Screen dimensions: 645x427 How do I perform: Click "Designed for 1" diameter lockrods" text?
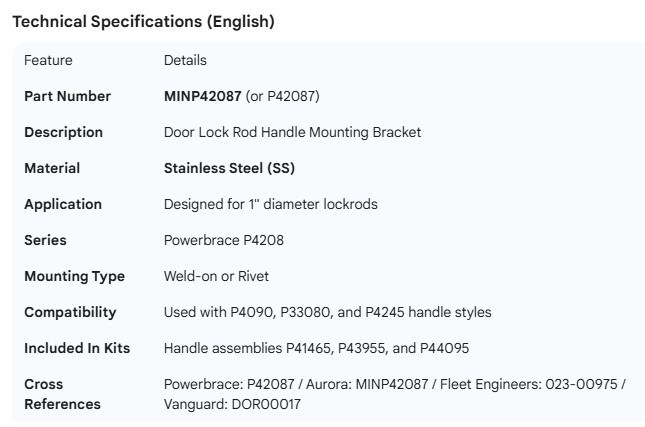270,204
